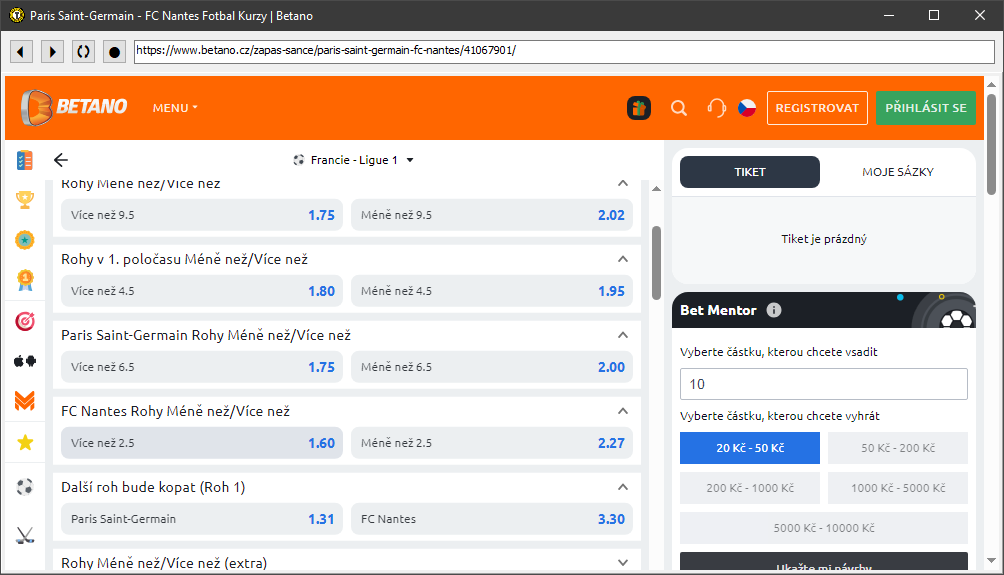
Task: Open the Bet Mentor info icon
Action: [773, 310]
